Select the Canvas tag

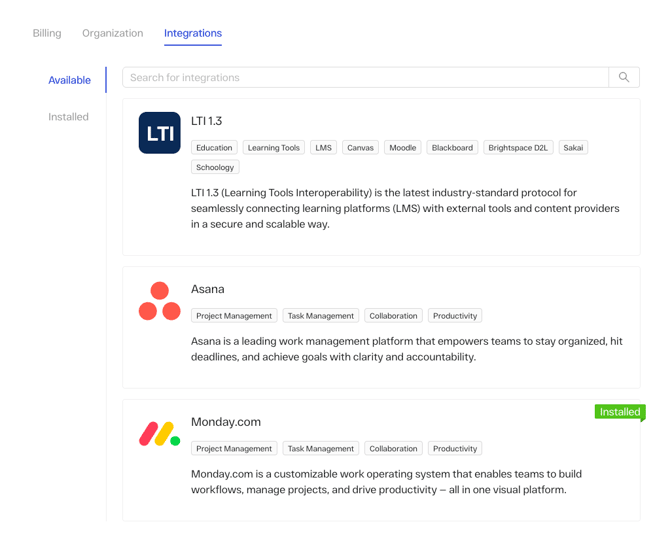pyautogui.click(x=360, y=148)
